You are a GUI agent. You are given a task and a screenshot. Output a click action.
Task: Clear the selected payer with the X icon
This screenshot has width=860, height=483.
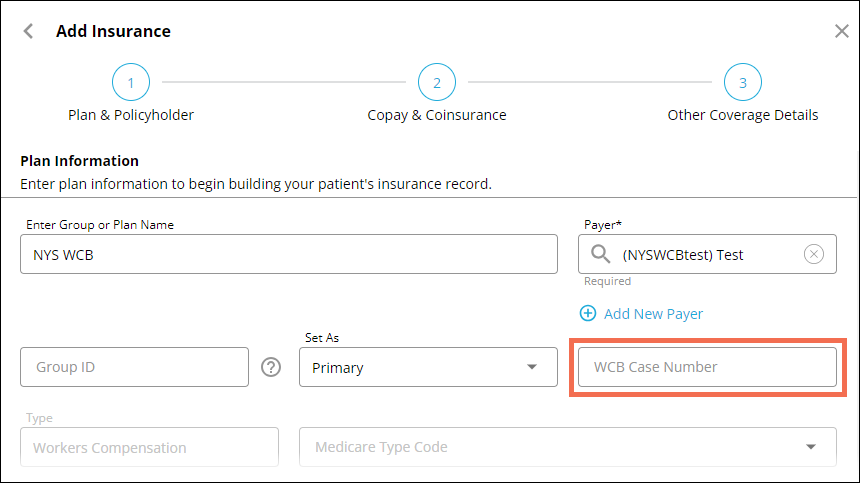pyautogui.click(x=814, y=254)
